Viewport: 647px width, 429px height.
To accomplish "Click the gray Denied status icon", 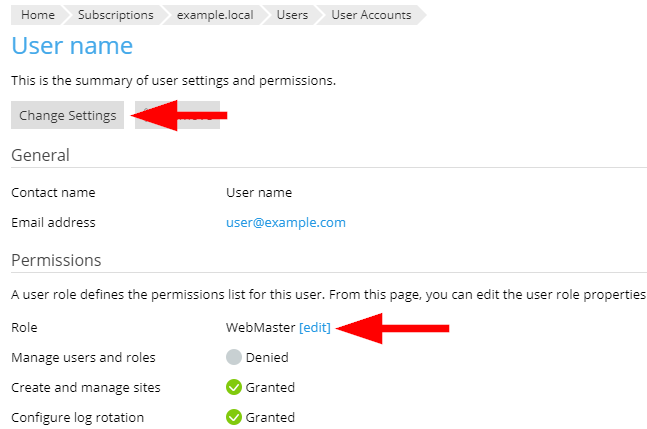I will [235, 357].
